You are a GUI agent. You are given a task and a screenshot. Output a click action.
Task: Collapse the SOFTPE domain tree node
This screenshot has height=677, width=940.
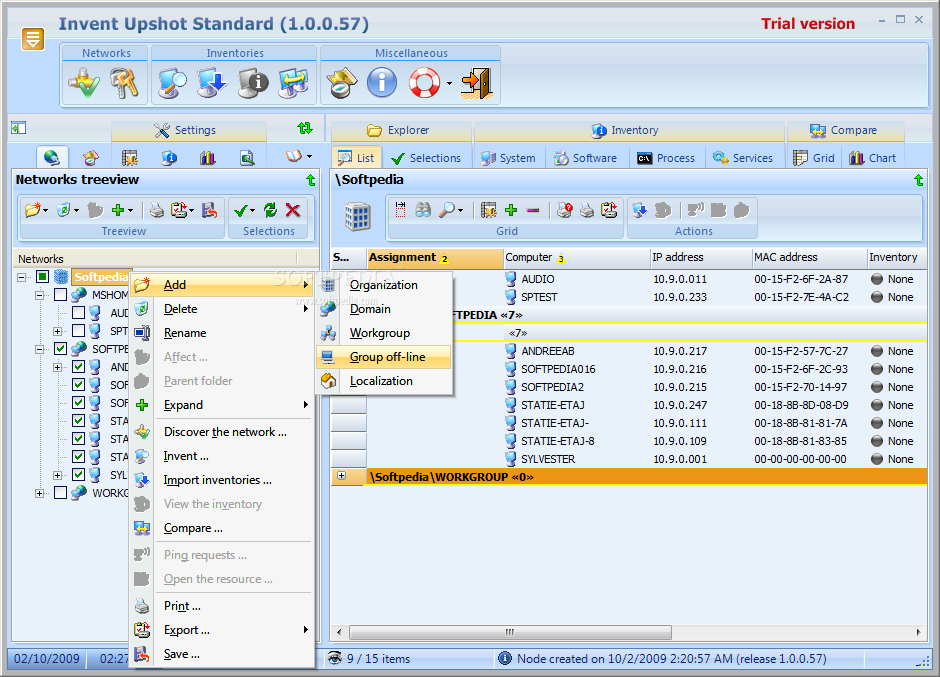(x=40, y=349)
